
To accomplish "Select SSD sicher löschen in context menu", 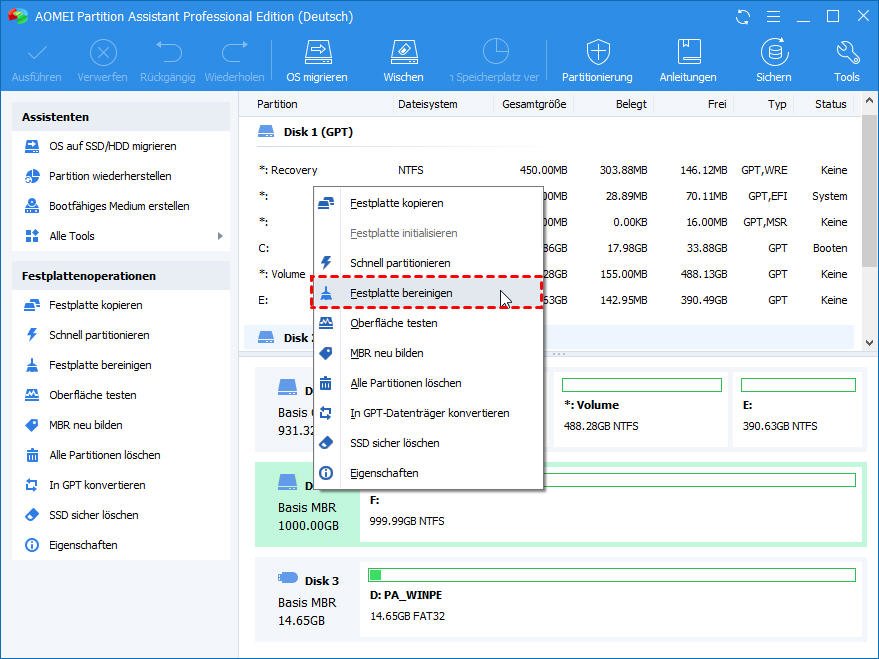I will [x=394, y=443].
